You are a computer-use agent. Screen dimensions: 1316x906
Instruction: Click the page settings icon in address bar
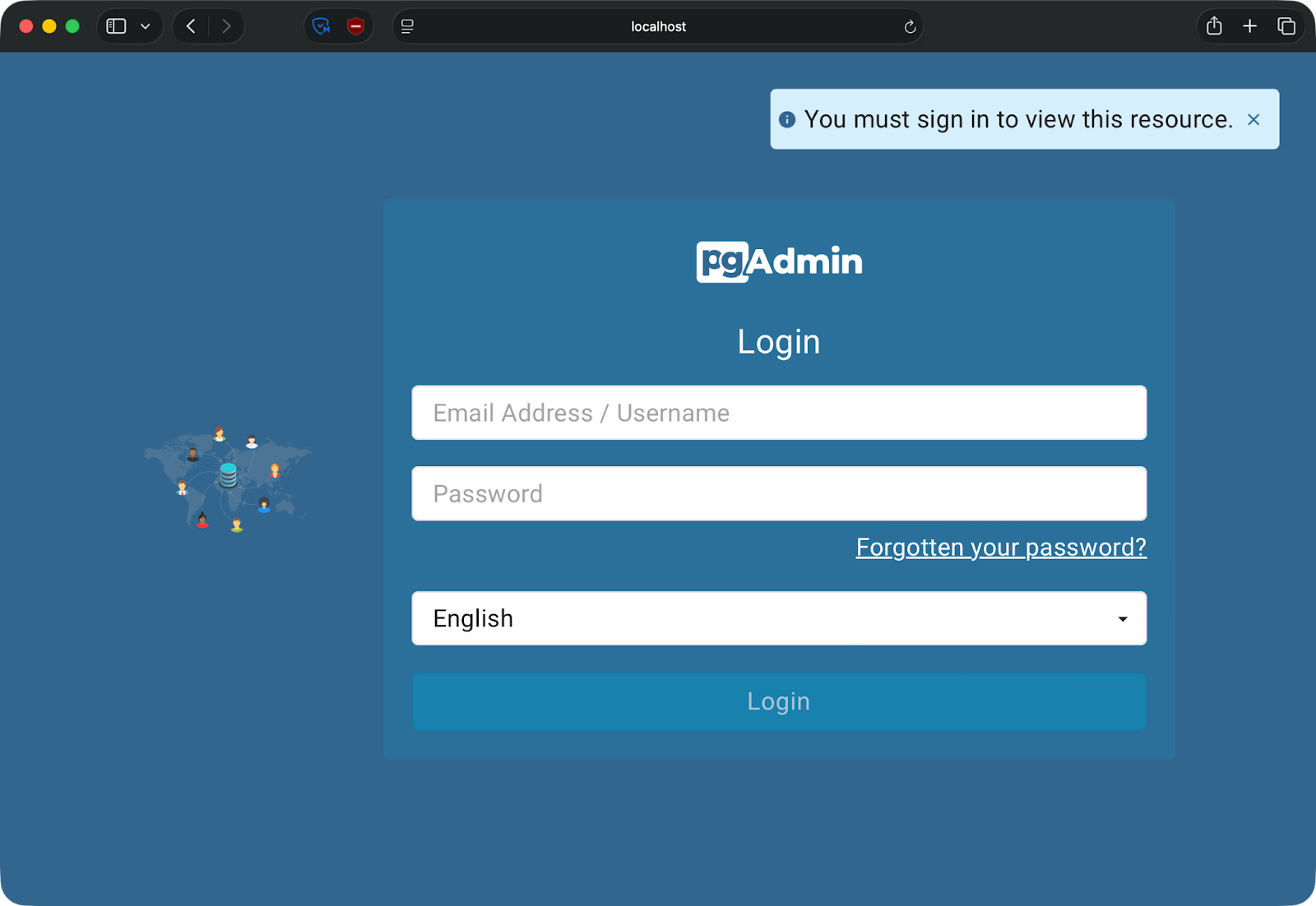pos(407,26)
